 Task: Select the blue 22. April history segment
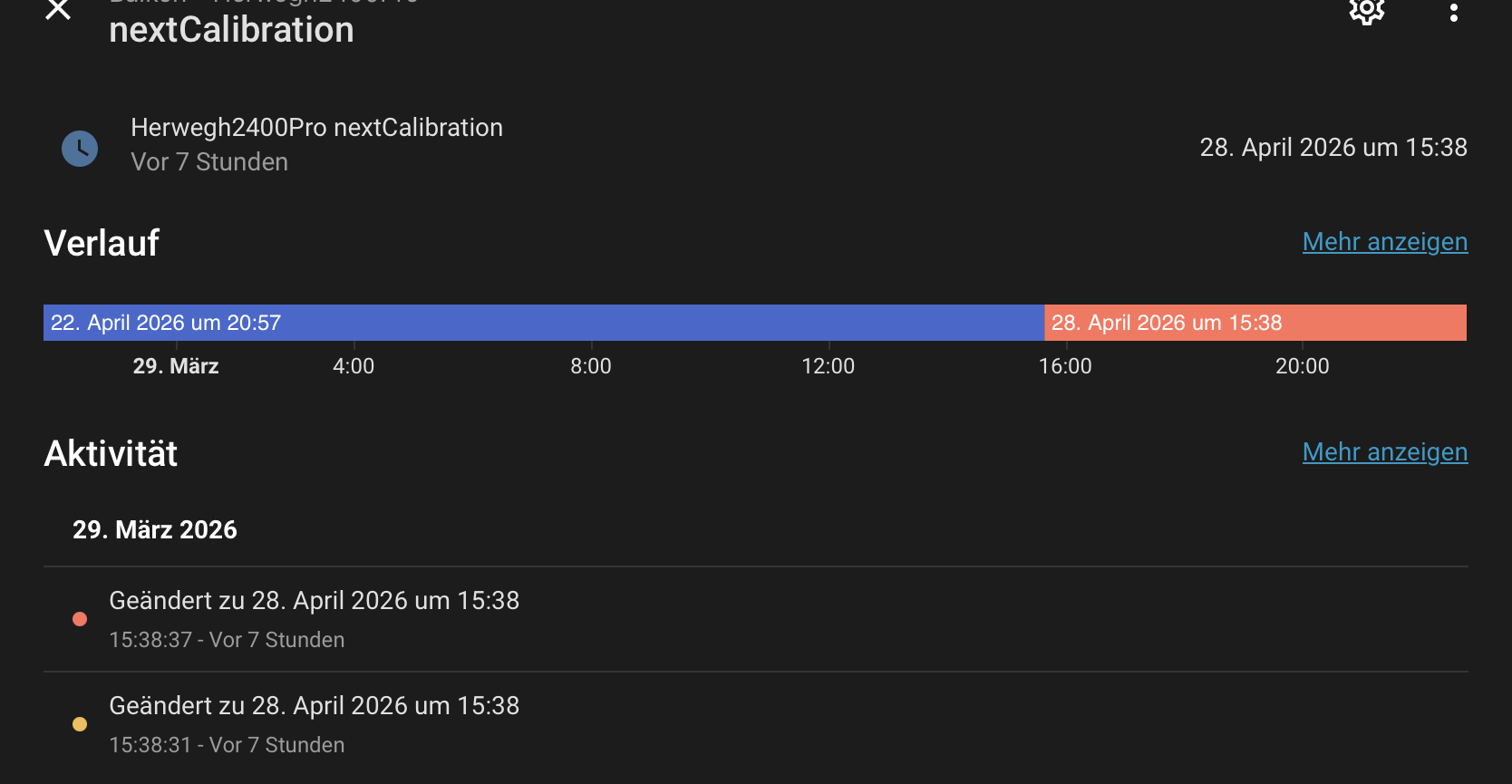(x=544, y=323)
